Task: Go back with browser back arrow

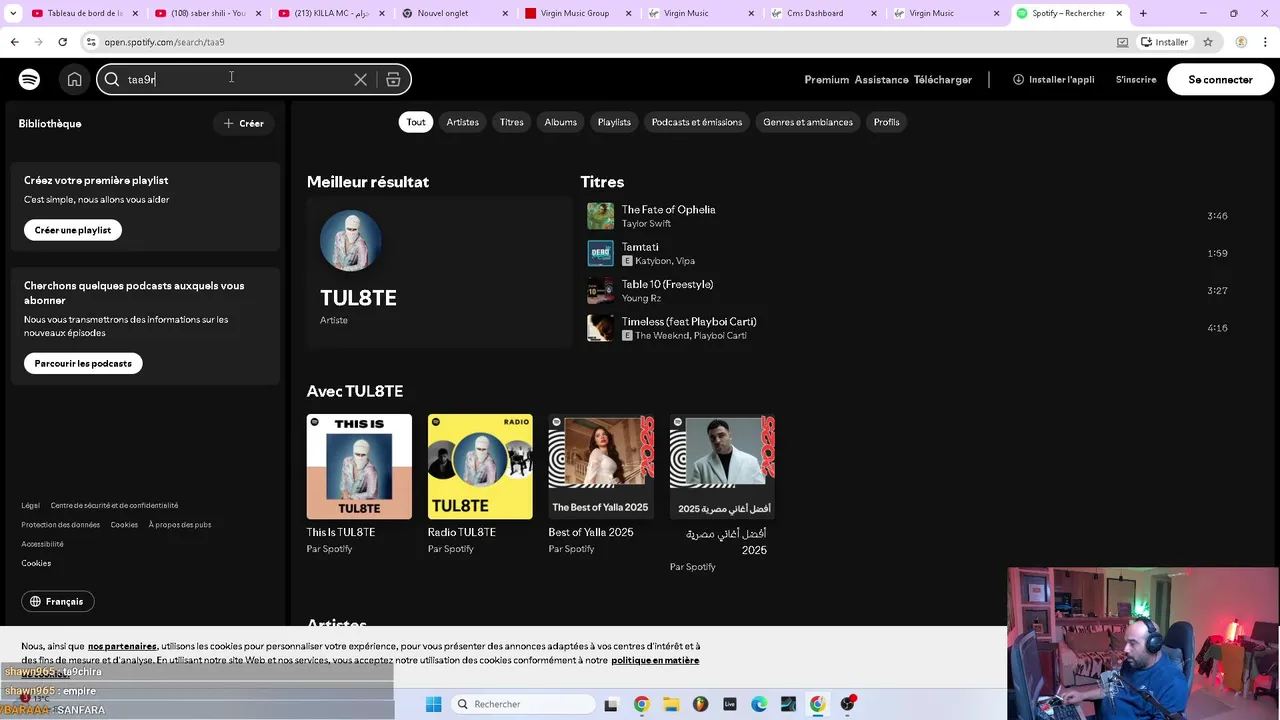Action: [x=14, y=42]
